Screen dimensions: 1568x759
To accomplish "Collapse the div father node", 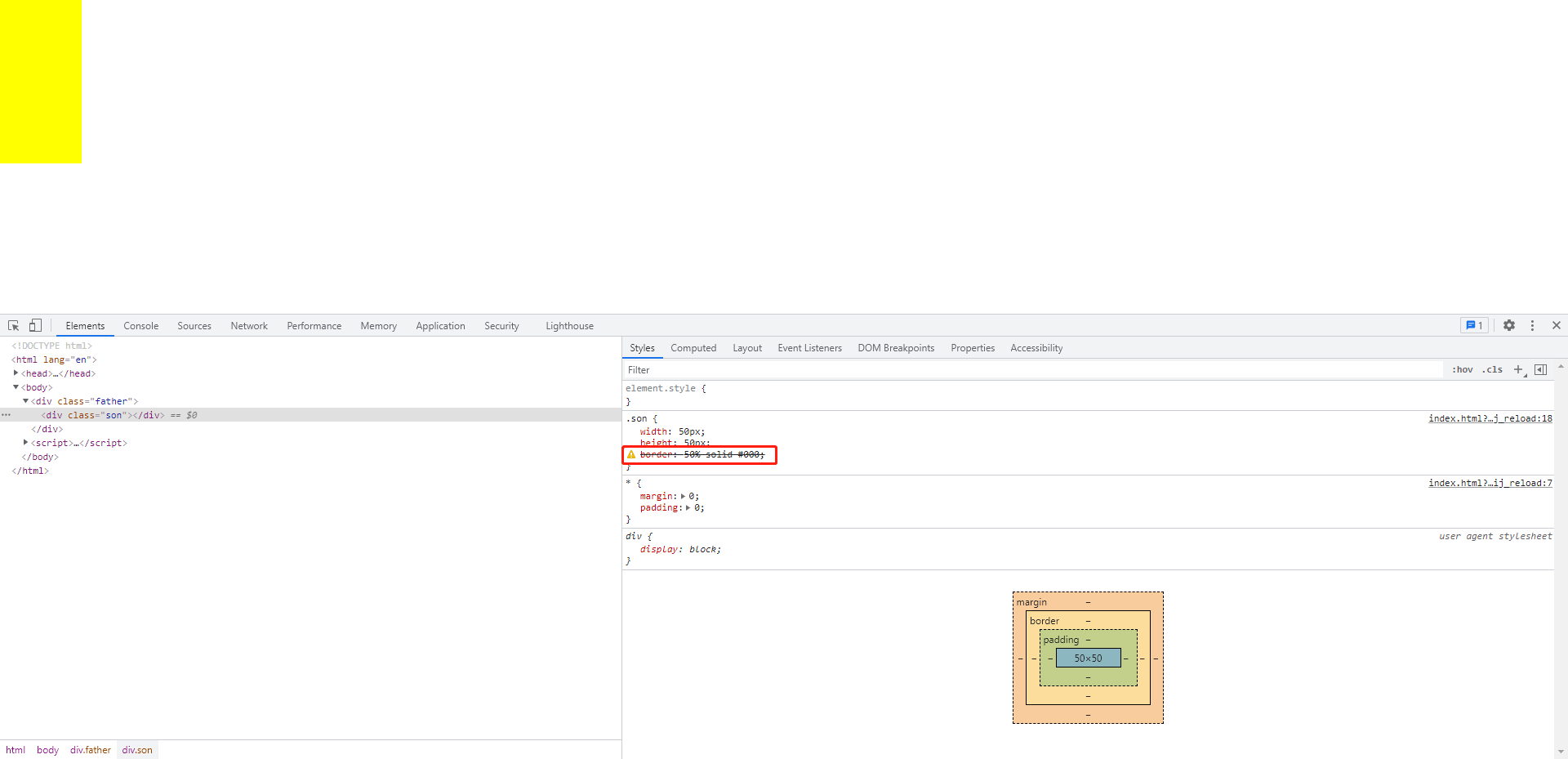I will point(25,401).
